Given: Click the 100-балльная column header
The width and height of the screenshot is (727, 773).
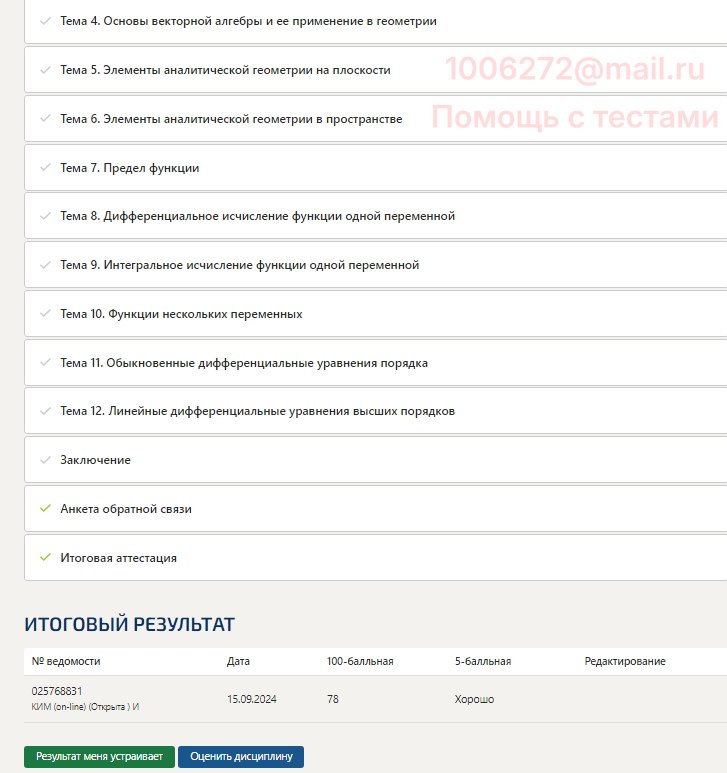Looking at the screenshot, I should pos(360,661).
